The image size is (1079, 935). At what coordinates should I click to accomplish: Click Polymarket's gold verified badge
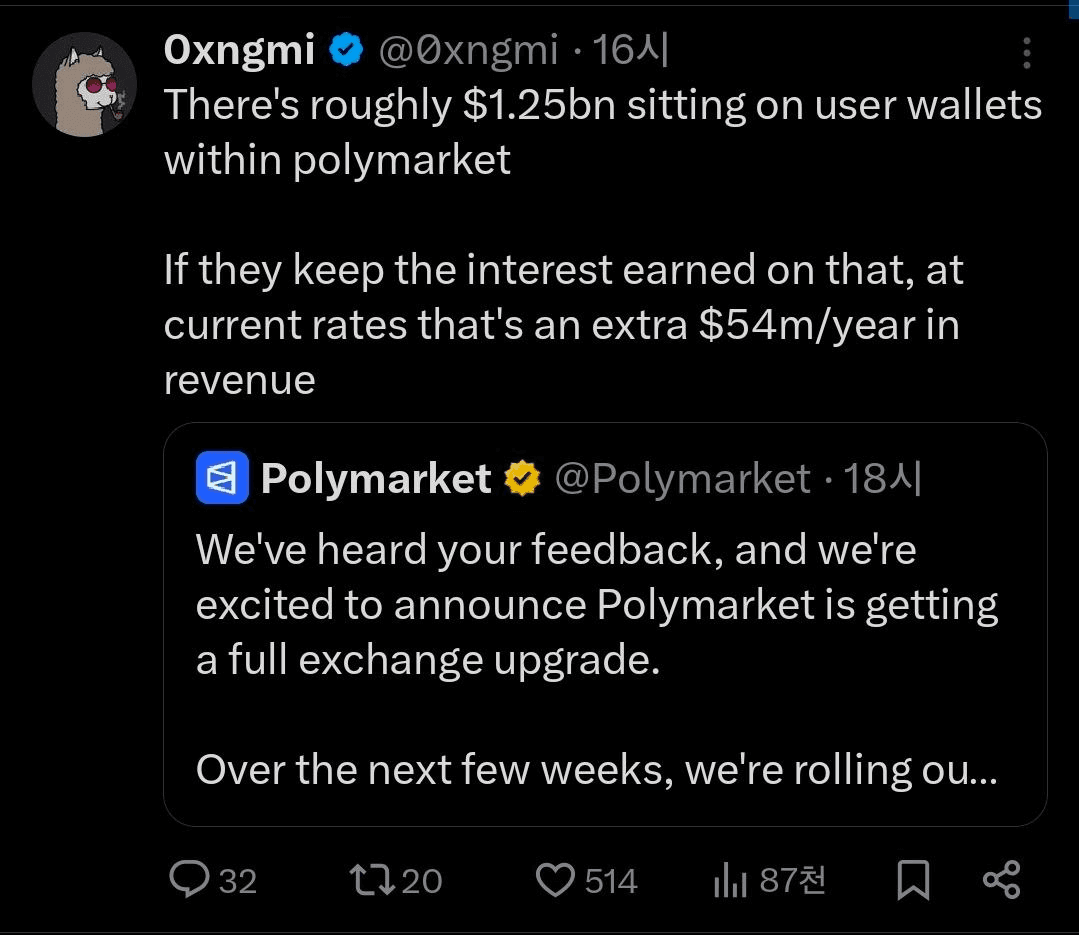521,479
